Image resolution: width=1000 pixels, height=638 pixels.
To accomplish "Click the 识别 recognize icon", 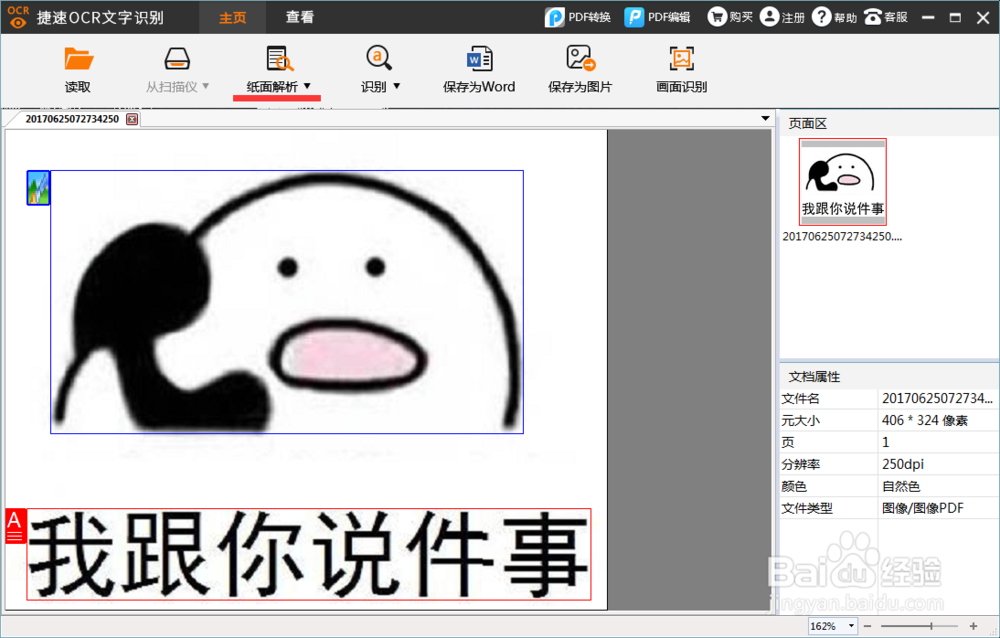I will click(379, 58).
